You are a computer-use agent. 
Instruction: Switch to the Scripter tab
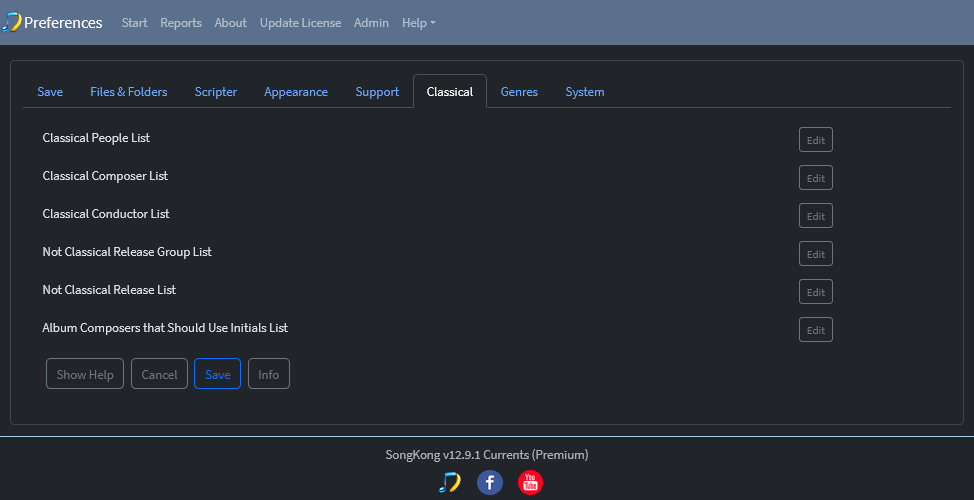[216, 91]
